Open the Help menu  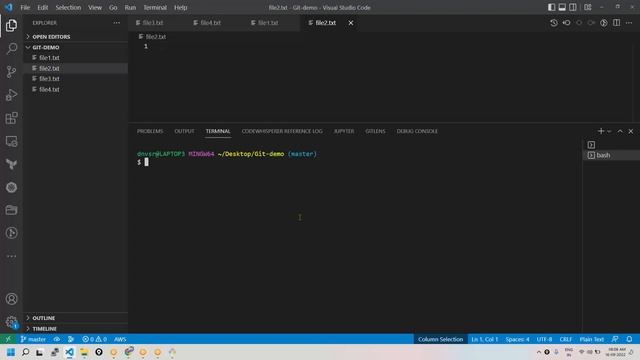pyautogui.click(x=180, y=7)
